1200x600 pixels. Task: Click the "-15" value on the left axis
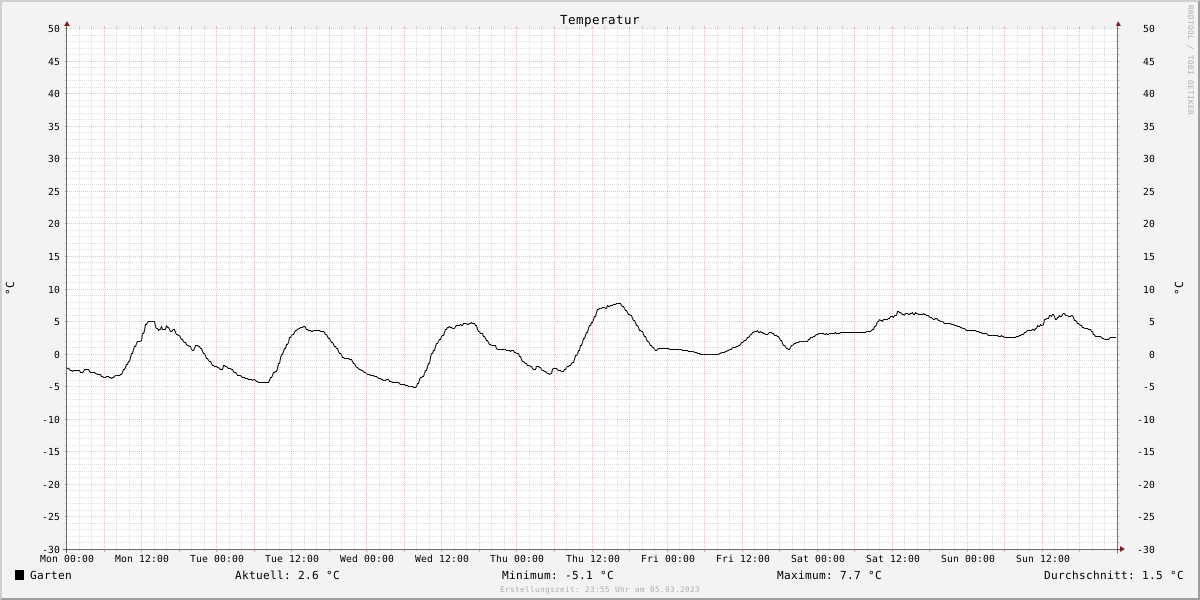click(x=51, y=452)
